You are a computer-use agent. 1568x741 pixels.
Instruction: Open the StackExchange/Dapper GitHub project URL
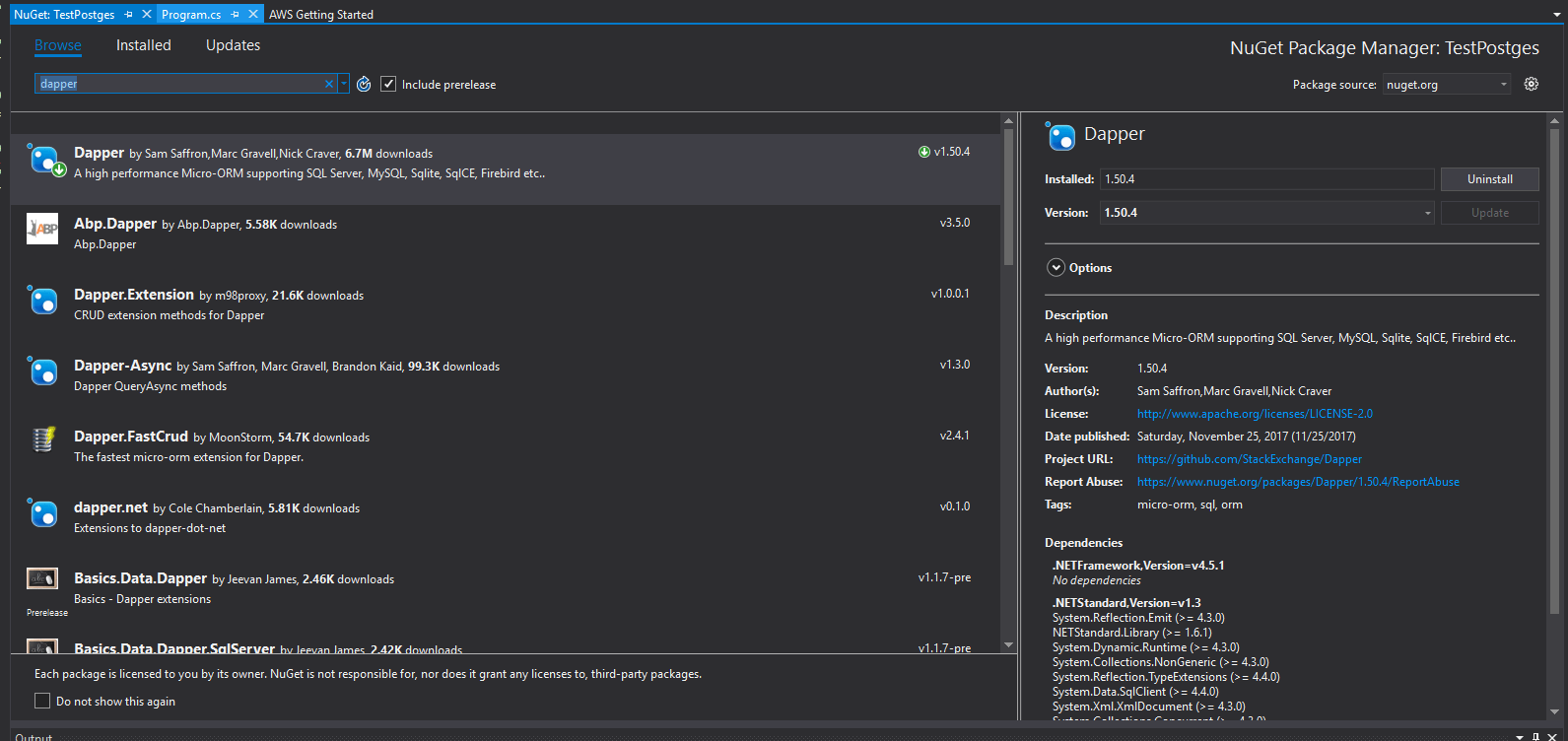pyautogui.click(x=1249, y=459)
